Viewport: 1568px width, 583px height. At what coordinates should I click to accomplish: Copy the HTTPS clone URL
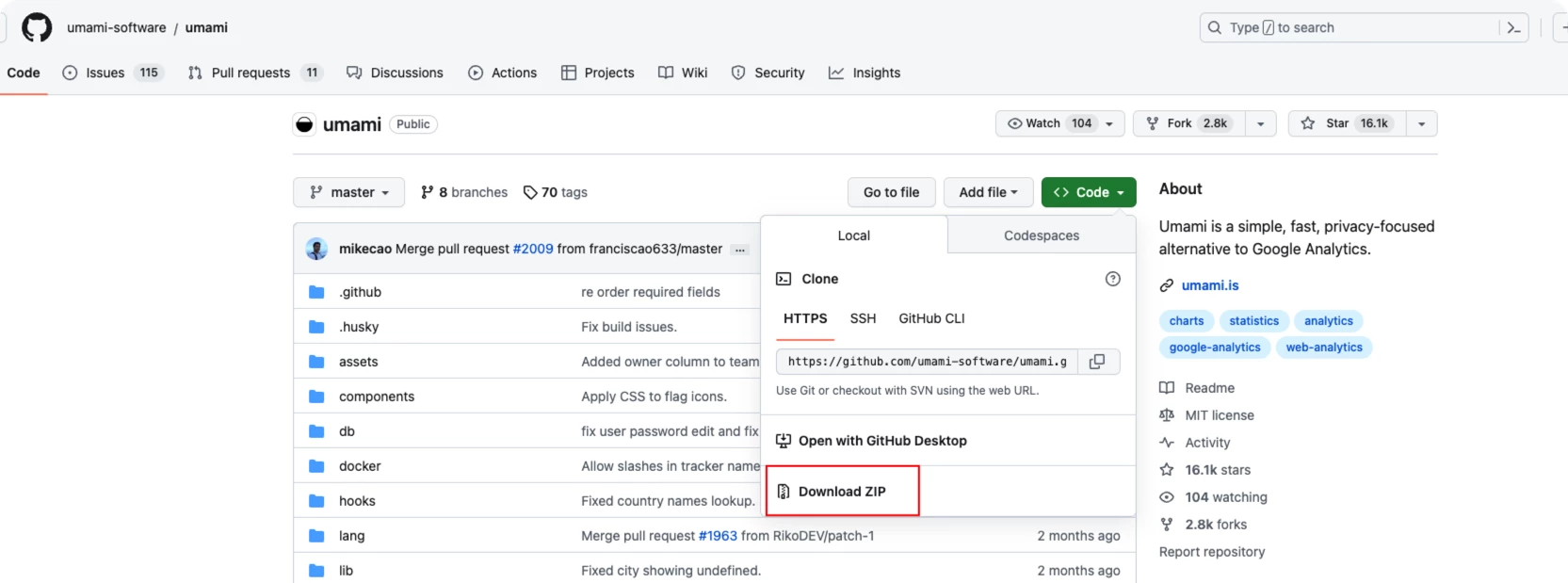pos(1097,362)
